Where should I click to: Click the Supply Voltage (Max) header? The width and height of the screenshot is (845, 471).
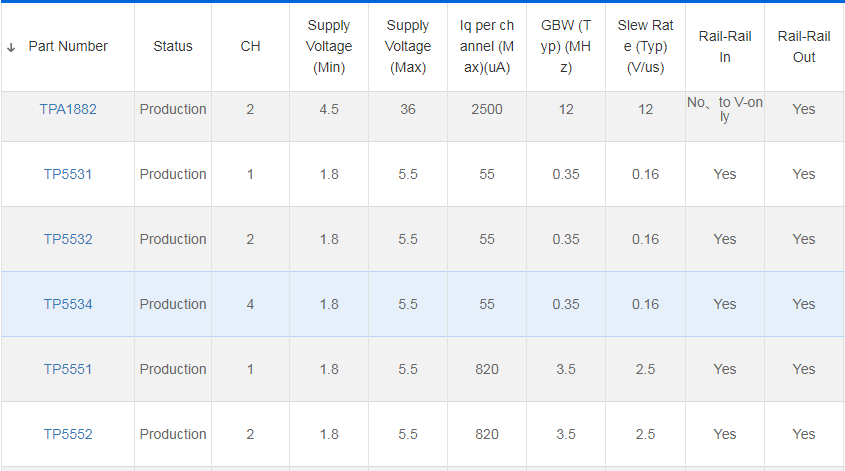click(408, 46)
